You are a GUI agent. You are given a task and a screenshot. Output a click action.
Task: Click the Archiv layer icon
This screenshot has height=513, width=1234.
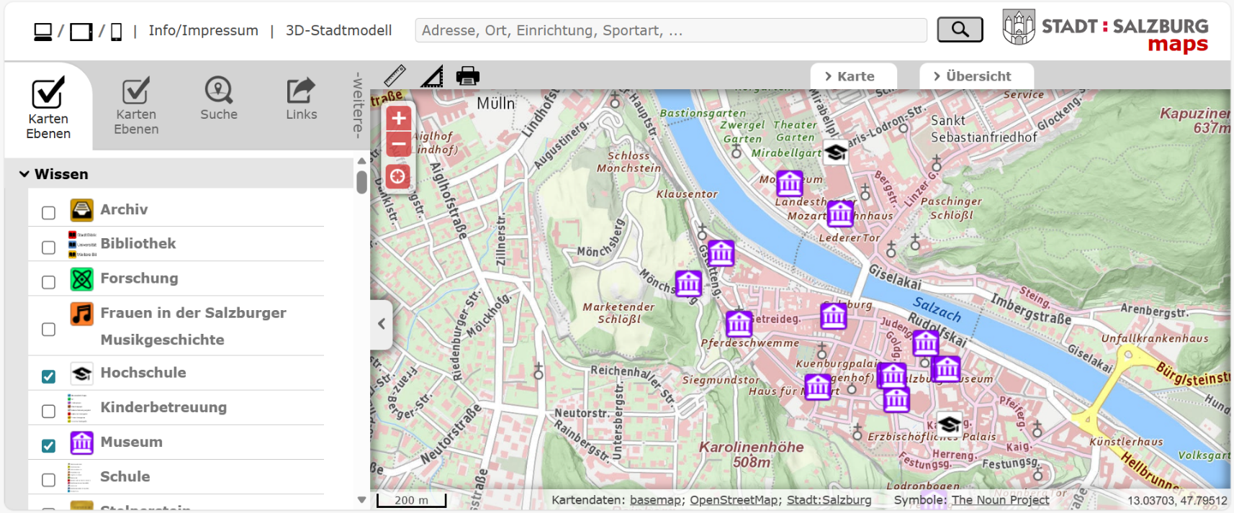pos(82,210)
